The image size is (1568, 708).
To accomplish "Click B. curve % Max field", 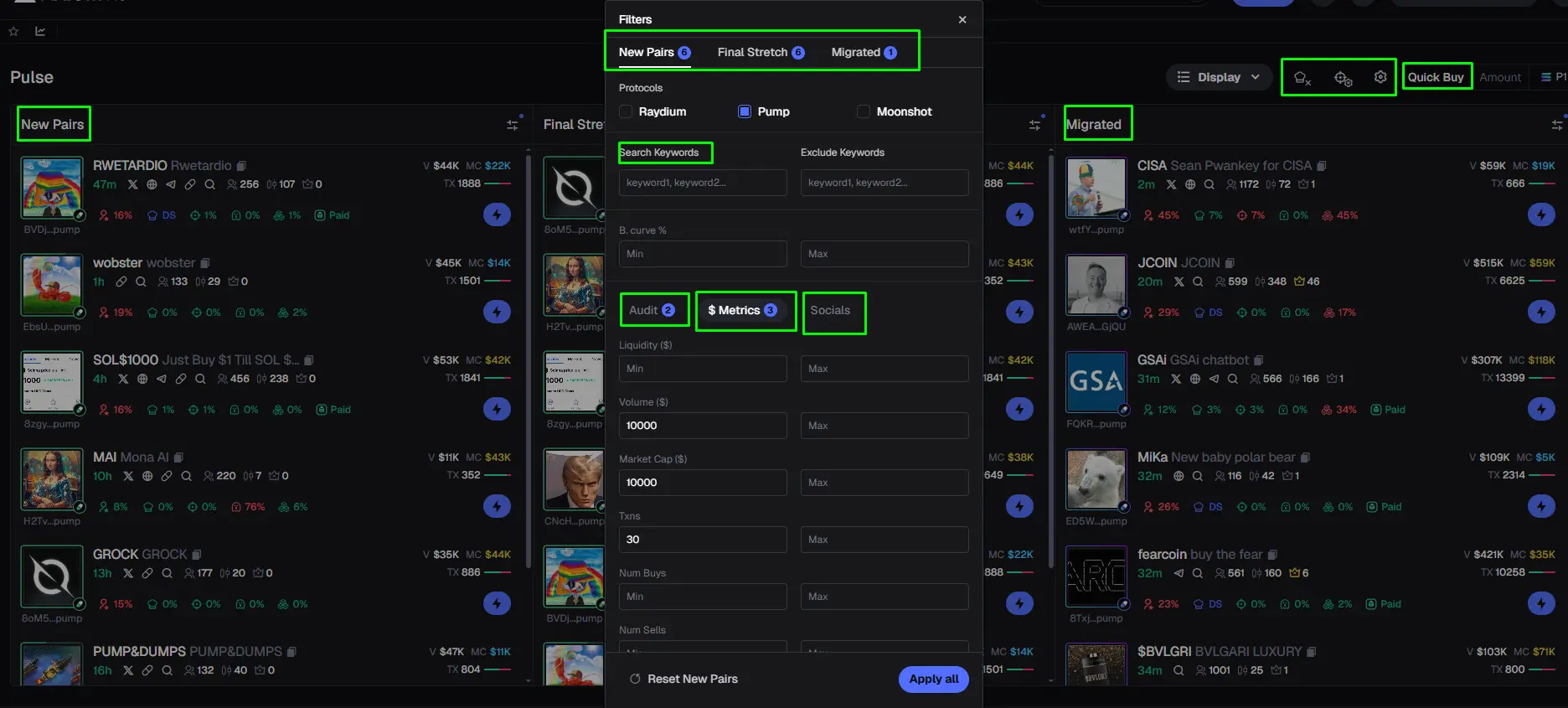I will pyautogui.click(x=885, y=254).
